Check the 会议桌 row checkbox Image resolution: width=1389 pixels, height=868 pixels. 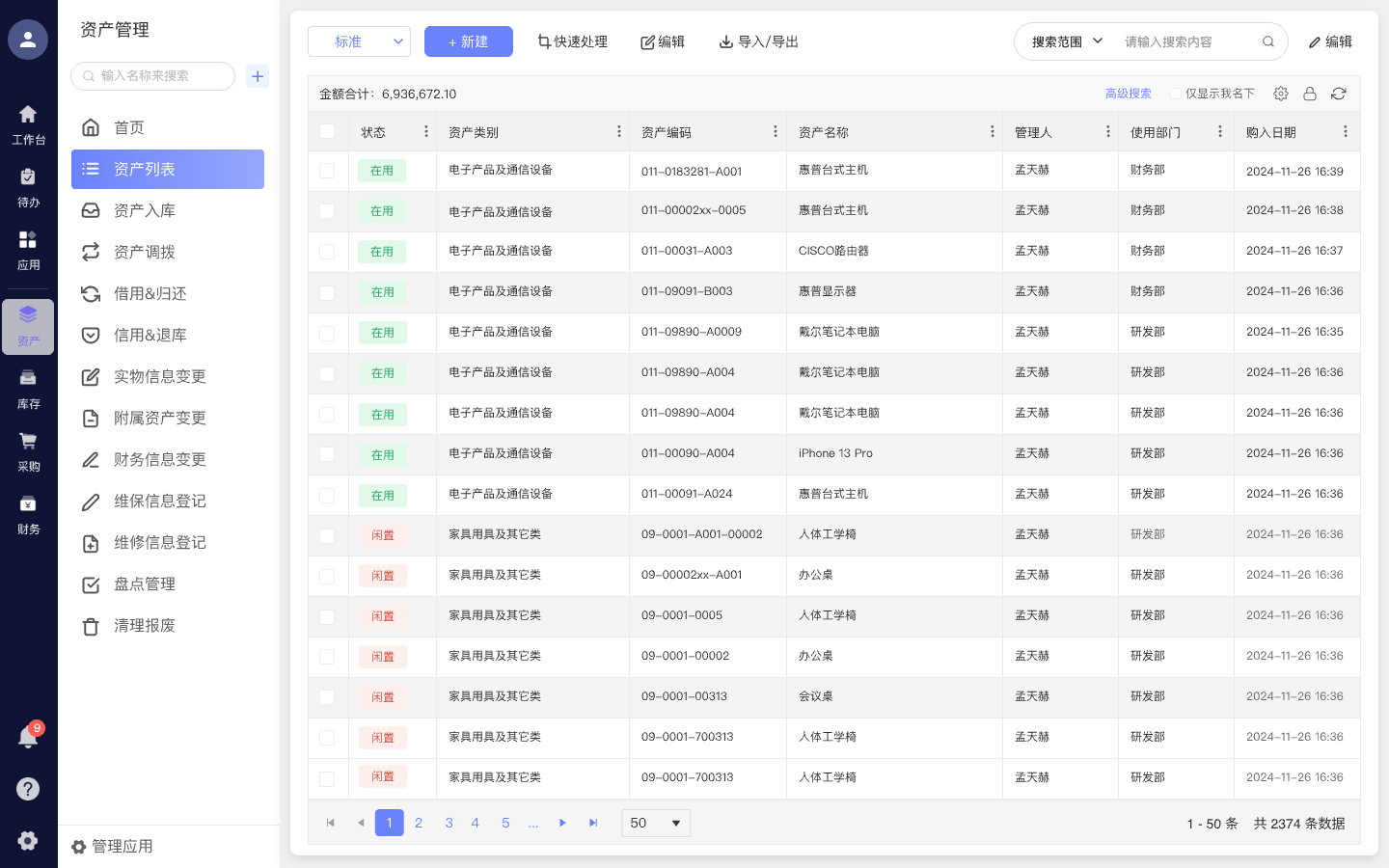(327, 697)
